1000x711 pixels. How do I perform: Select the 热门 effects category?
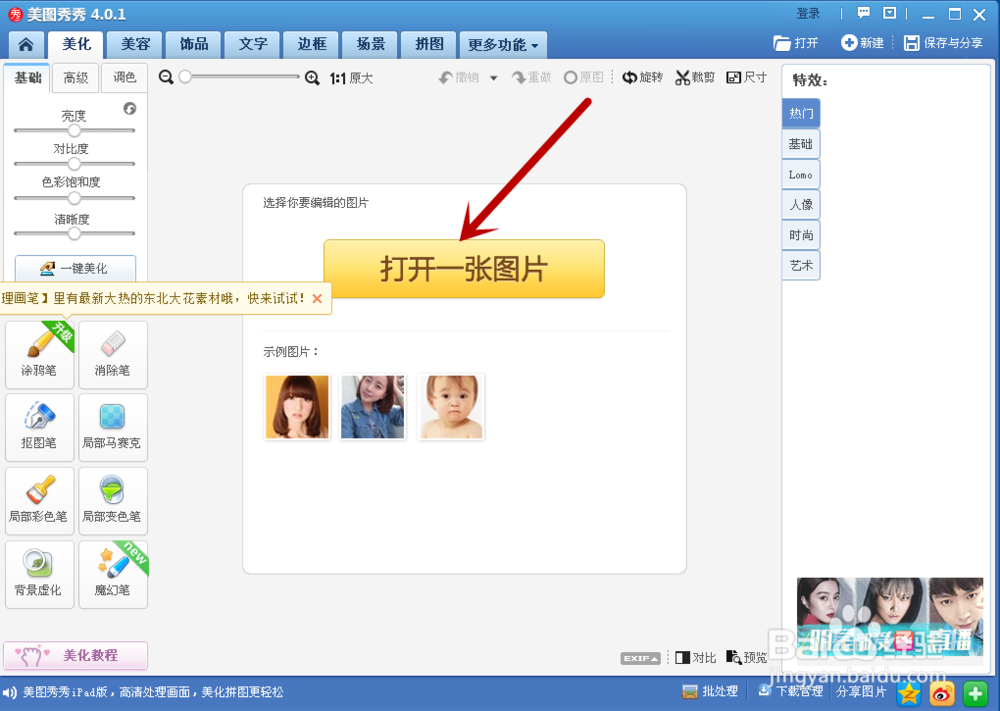(x=801, y=114)
